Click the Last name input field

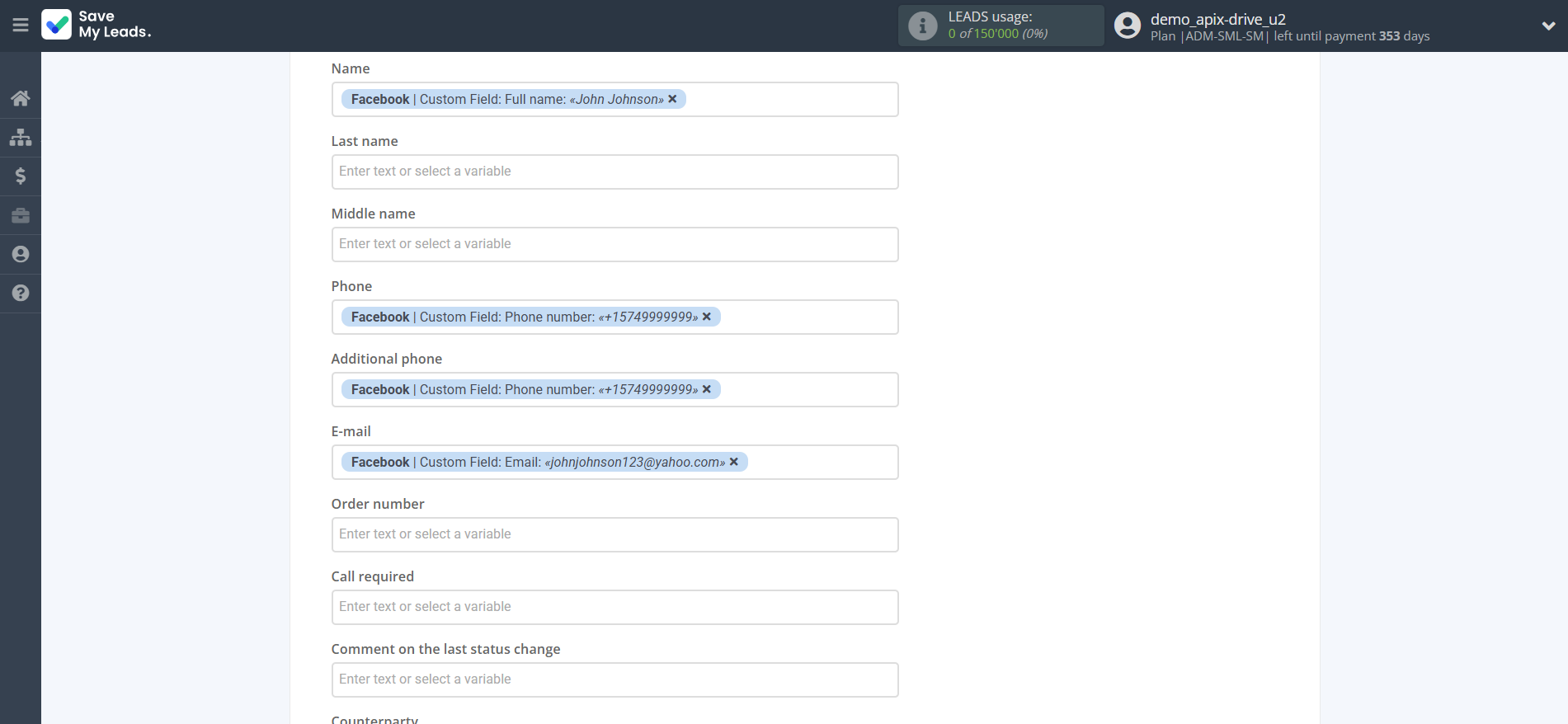click(x=614, y=172)
